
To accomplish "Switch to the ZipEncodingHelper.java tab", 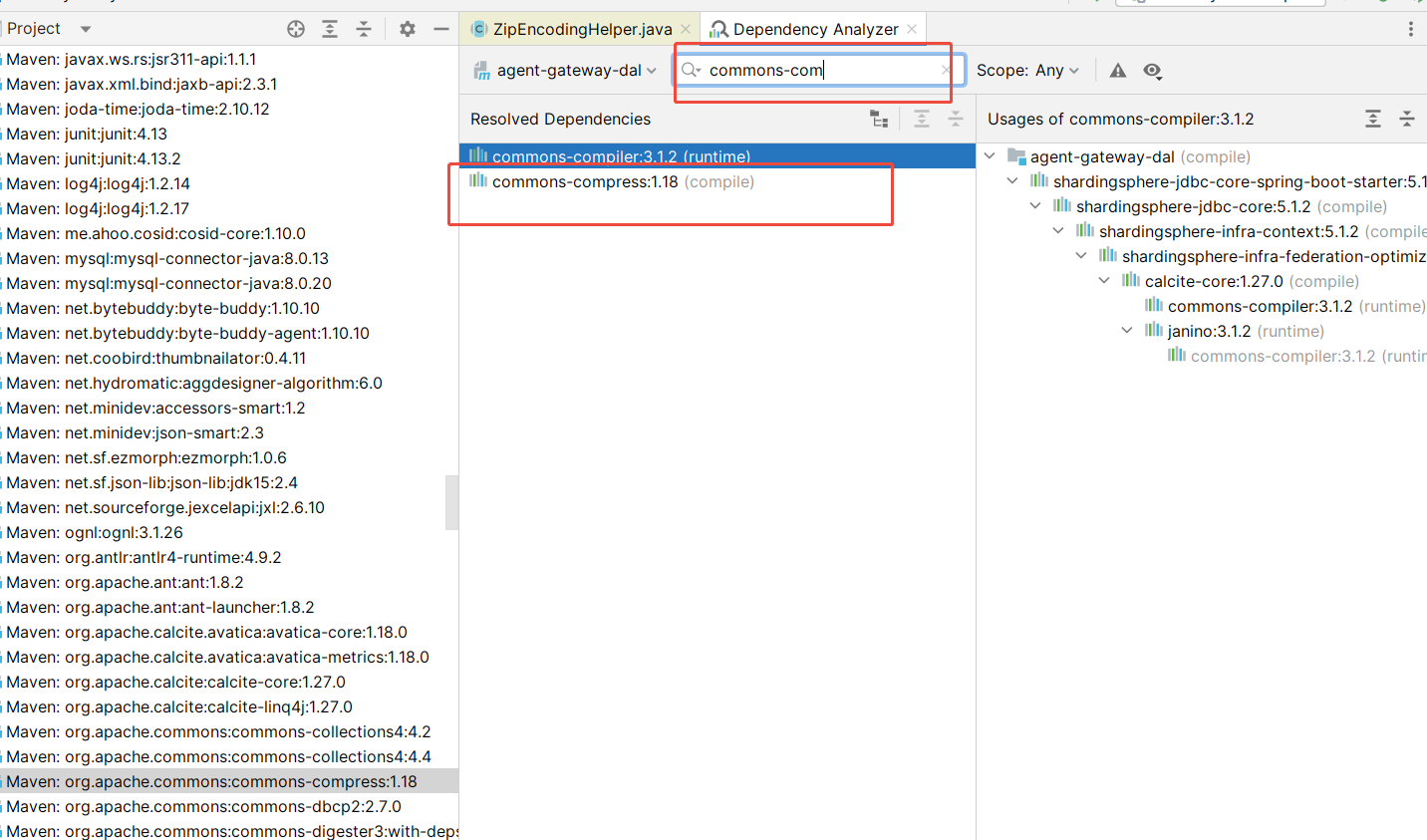I will pyautogui.click(x=582, y=29).
